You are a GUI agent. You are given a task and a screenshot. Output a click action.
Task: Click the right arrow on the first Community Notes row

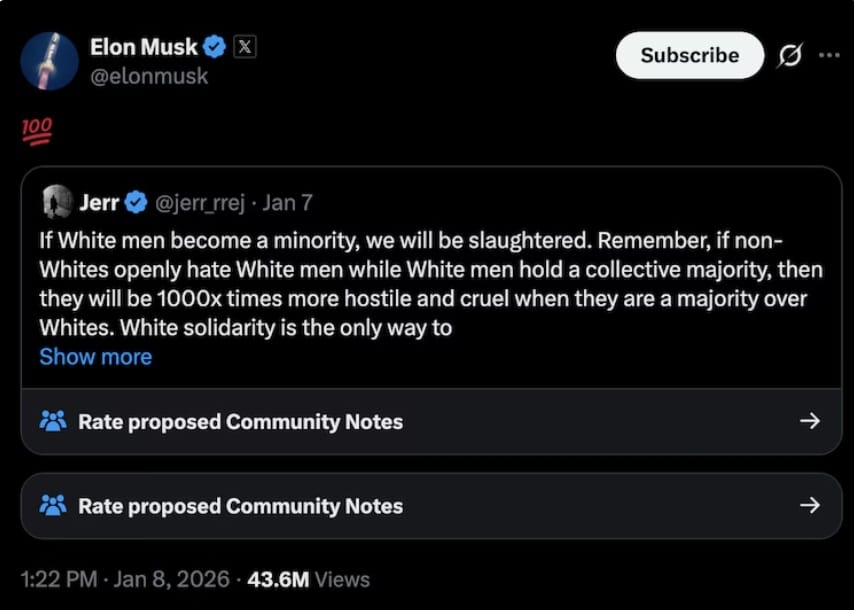[812, 422]
